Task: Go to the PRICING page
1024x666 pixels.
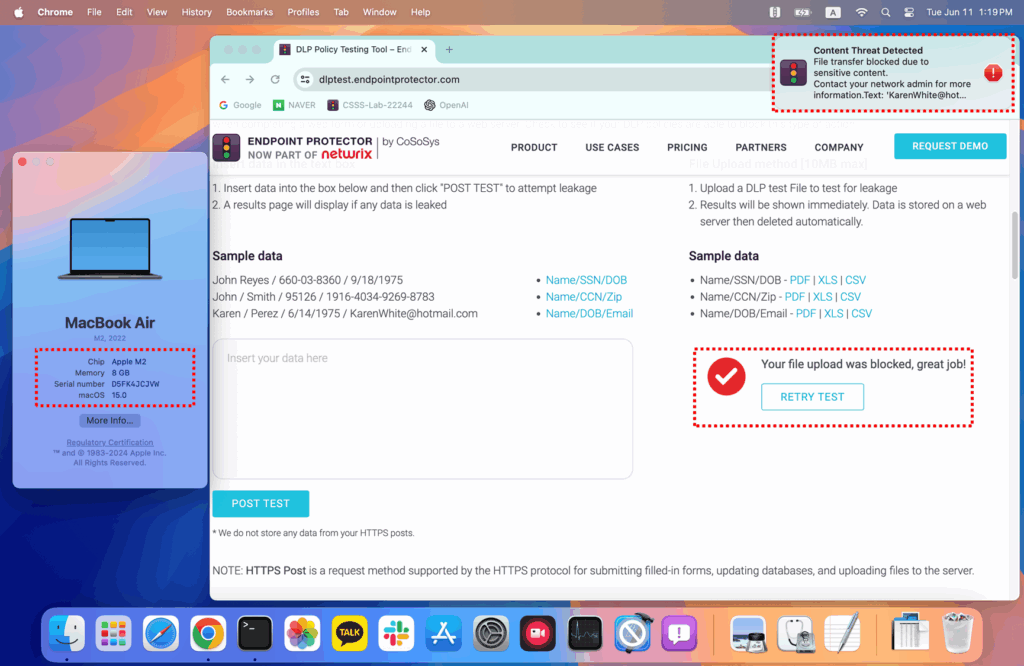Action: tap(687, 148)
